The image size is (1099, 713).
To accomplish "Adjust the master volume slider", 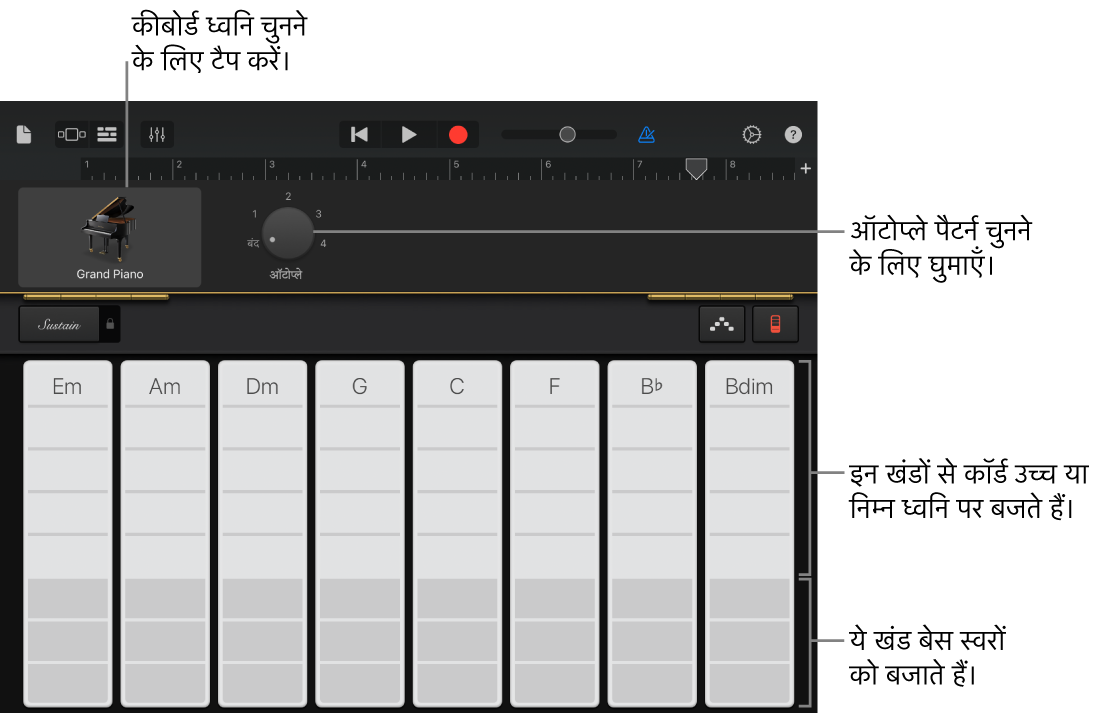I will click(559, 134).
